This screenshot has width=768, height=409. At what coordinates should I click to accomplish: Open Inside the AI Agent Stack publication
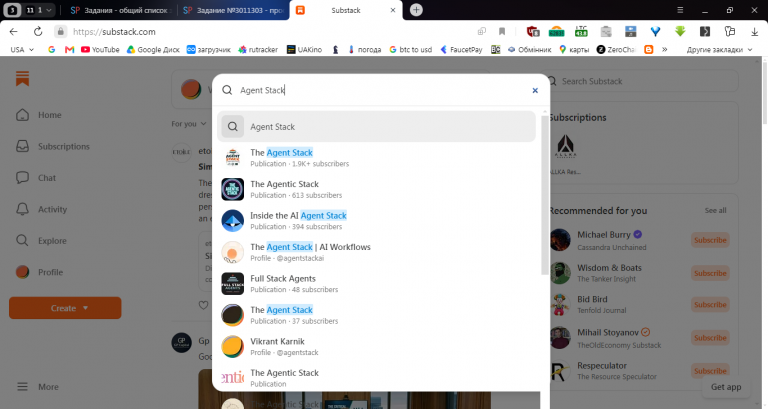coord(376,220)
